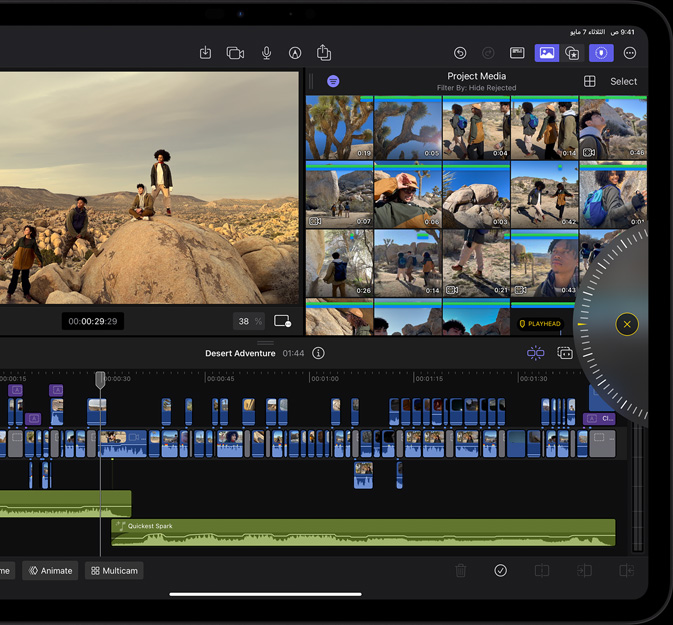Select the Joshua tree thumbnail labeled 0:19

click(339, 129)
